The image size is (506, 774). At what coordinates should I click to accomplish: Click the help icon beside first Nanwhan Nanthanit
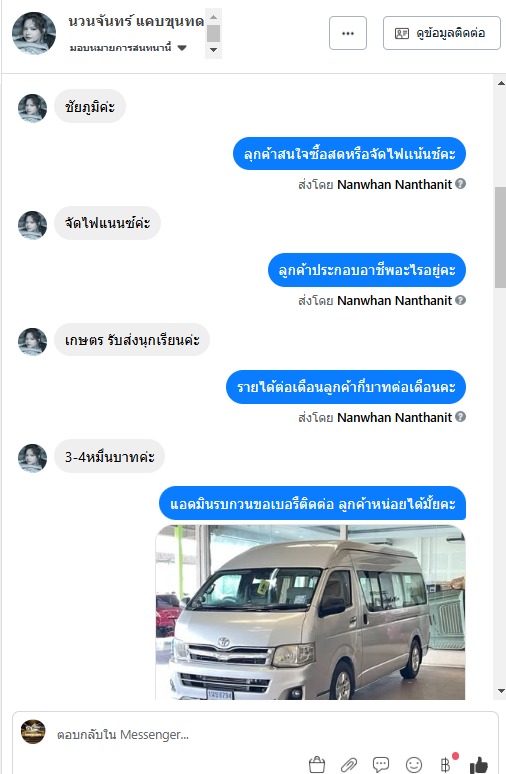461,184
